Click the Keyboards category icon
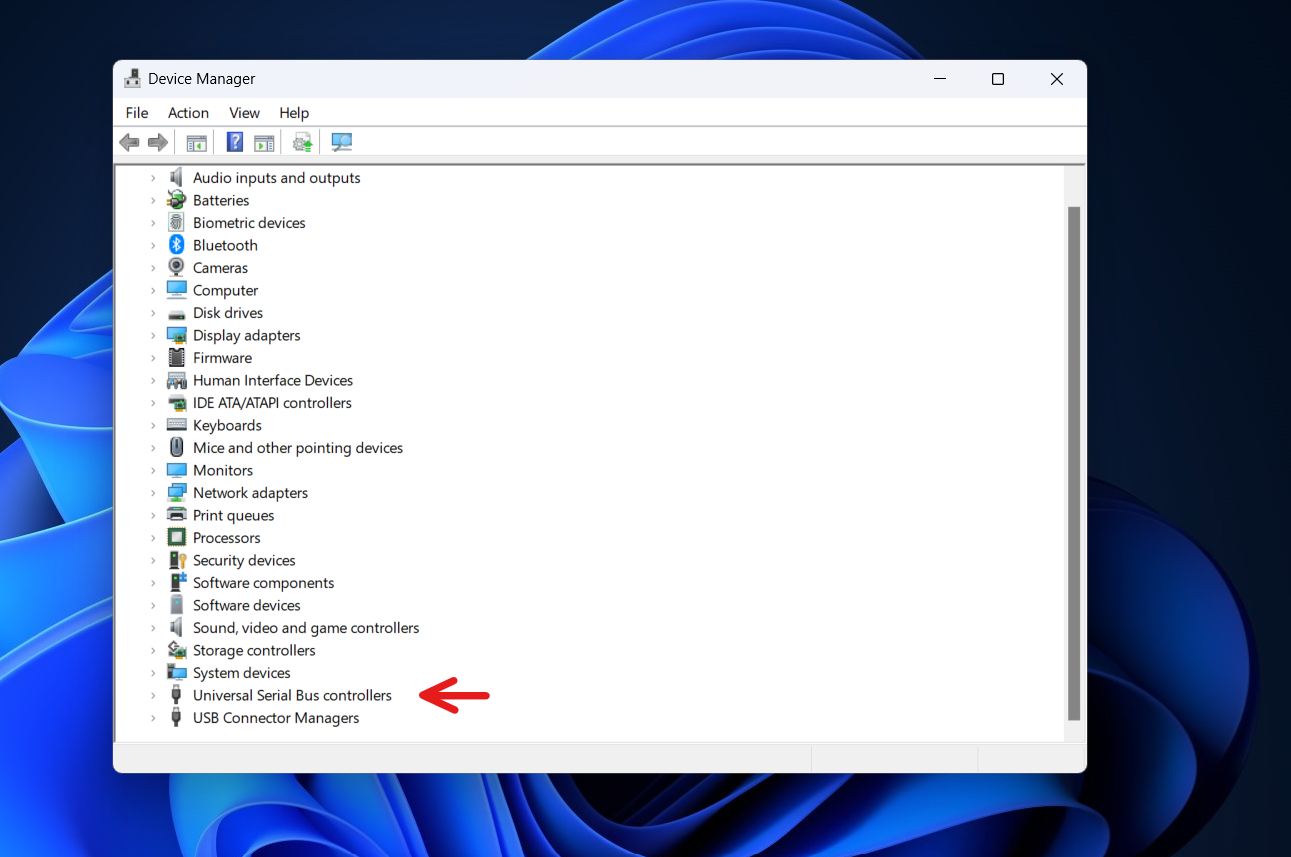 click(x=176, y=425)
